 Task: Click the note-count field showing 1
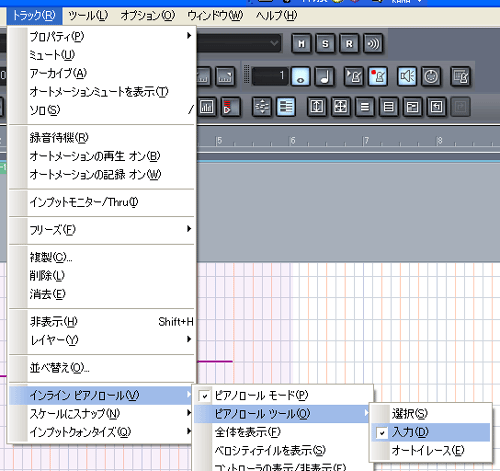270,76
